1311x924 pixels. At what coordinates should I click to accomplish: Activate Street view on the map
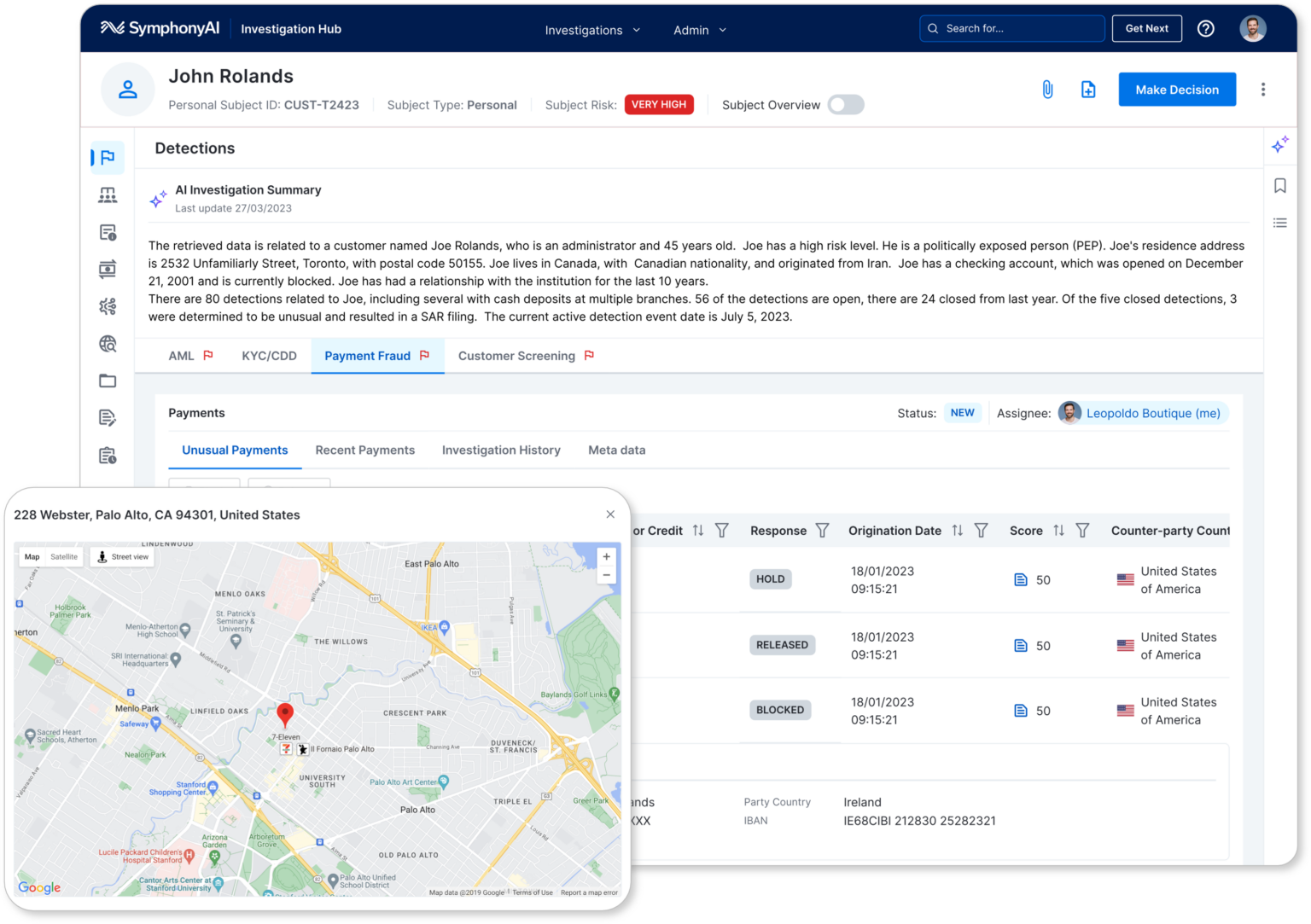pyautogui.click(x=122, y=556)
